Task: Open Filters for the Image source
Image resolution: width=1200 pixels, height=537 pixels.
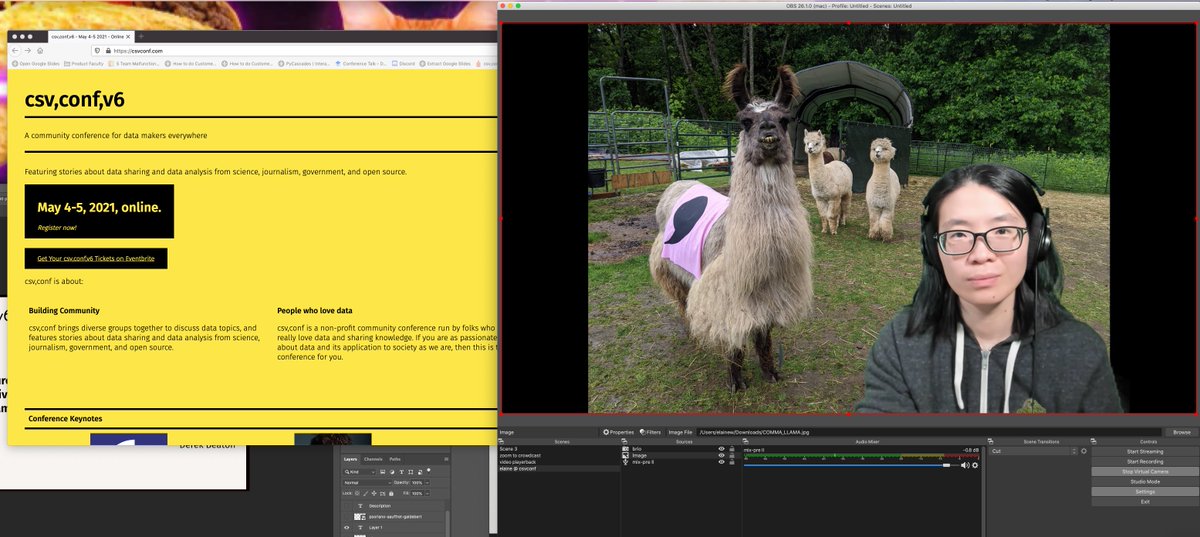Action: (x=651, y=432)
